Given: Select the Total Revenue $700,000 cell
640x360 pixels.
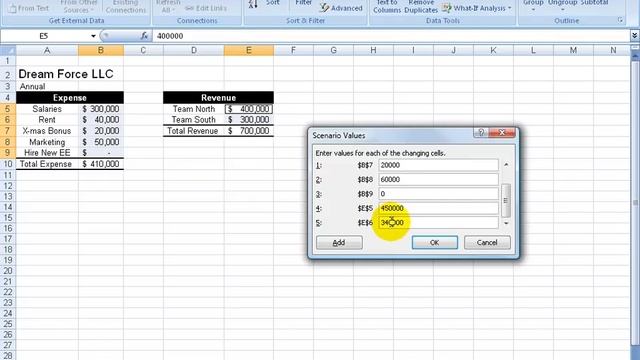Looking at the screenshot, I should tap(249, 131).
